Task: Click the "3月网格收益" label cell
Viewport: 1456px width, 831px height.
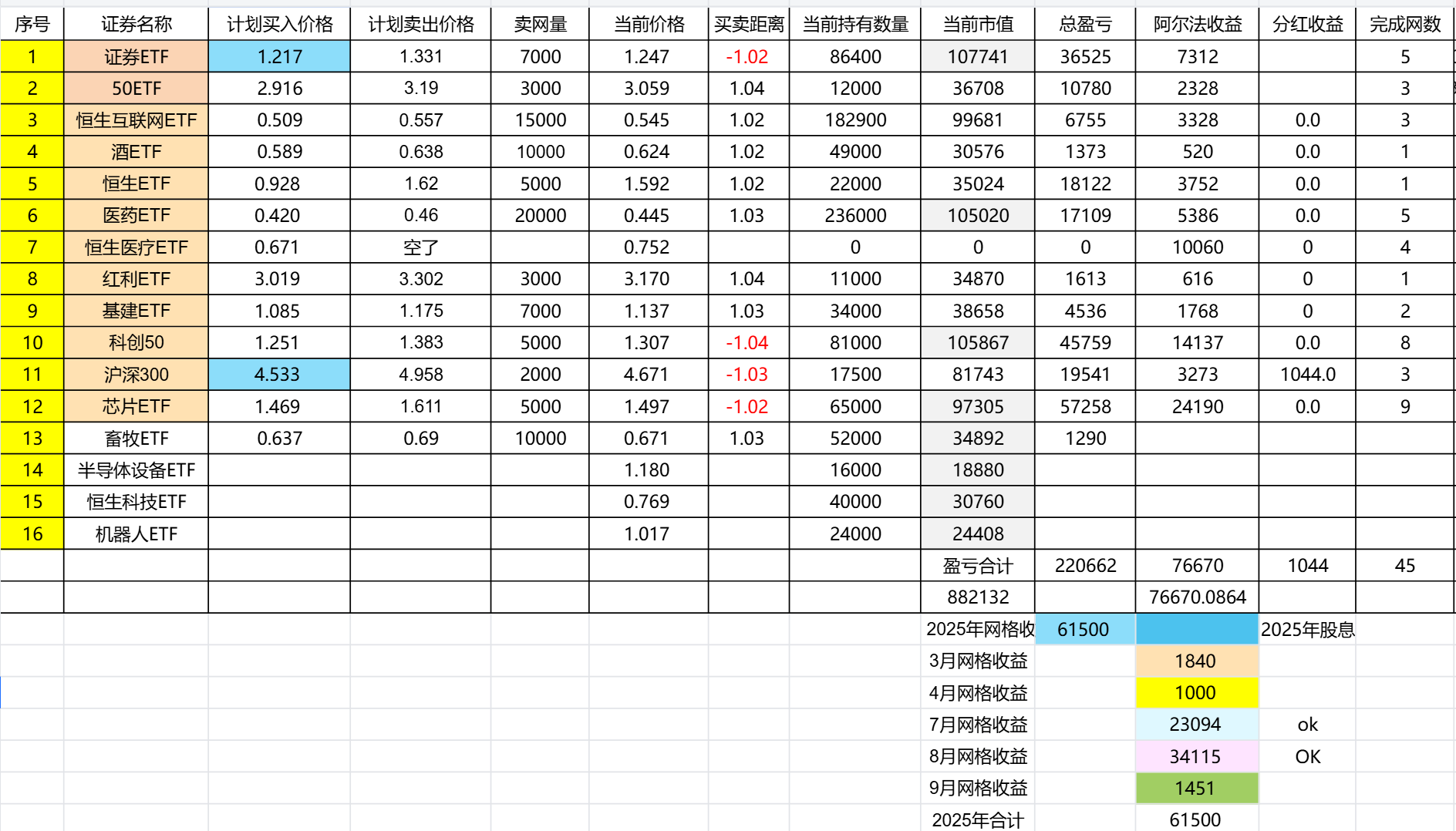Action: (978, 661)
